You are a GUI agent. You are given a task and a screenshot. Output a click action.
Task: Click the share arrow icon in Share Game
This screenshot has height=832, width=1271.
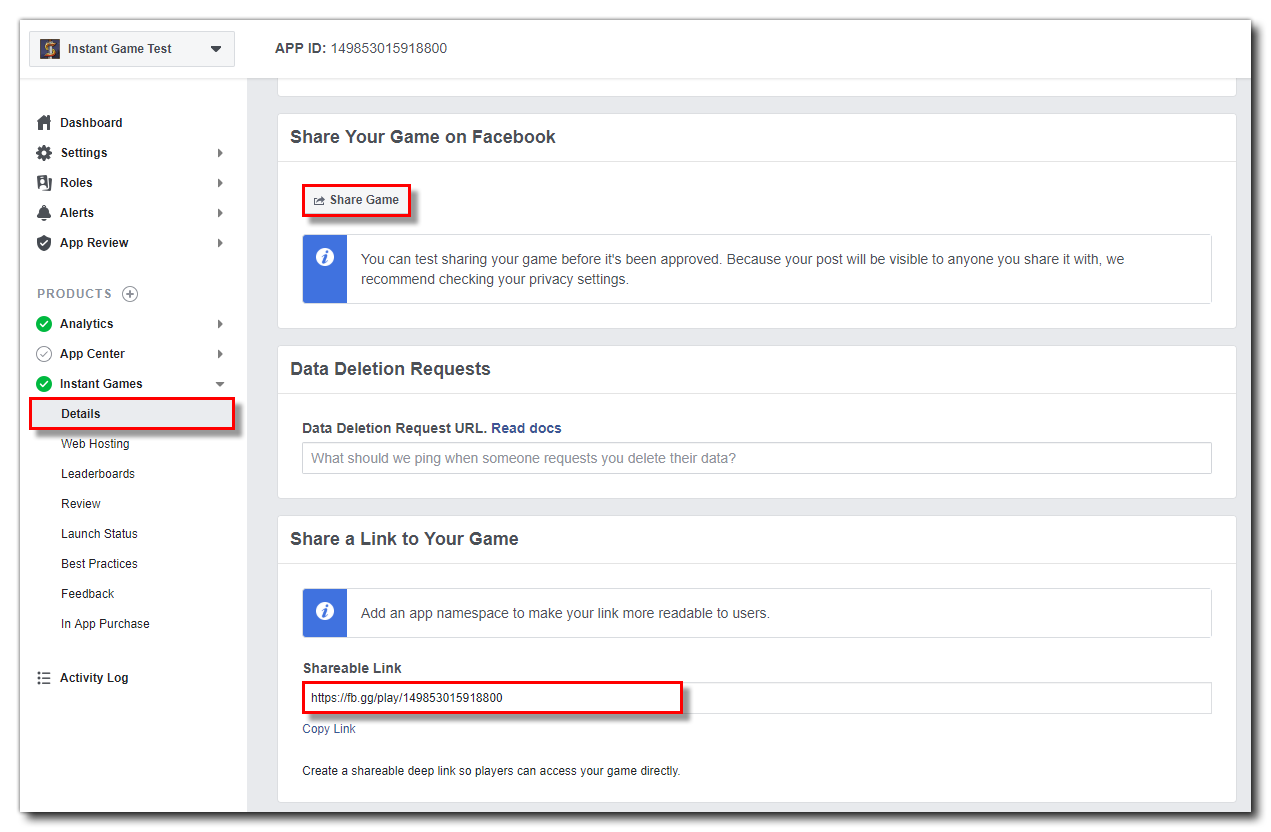click(319, 201)
